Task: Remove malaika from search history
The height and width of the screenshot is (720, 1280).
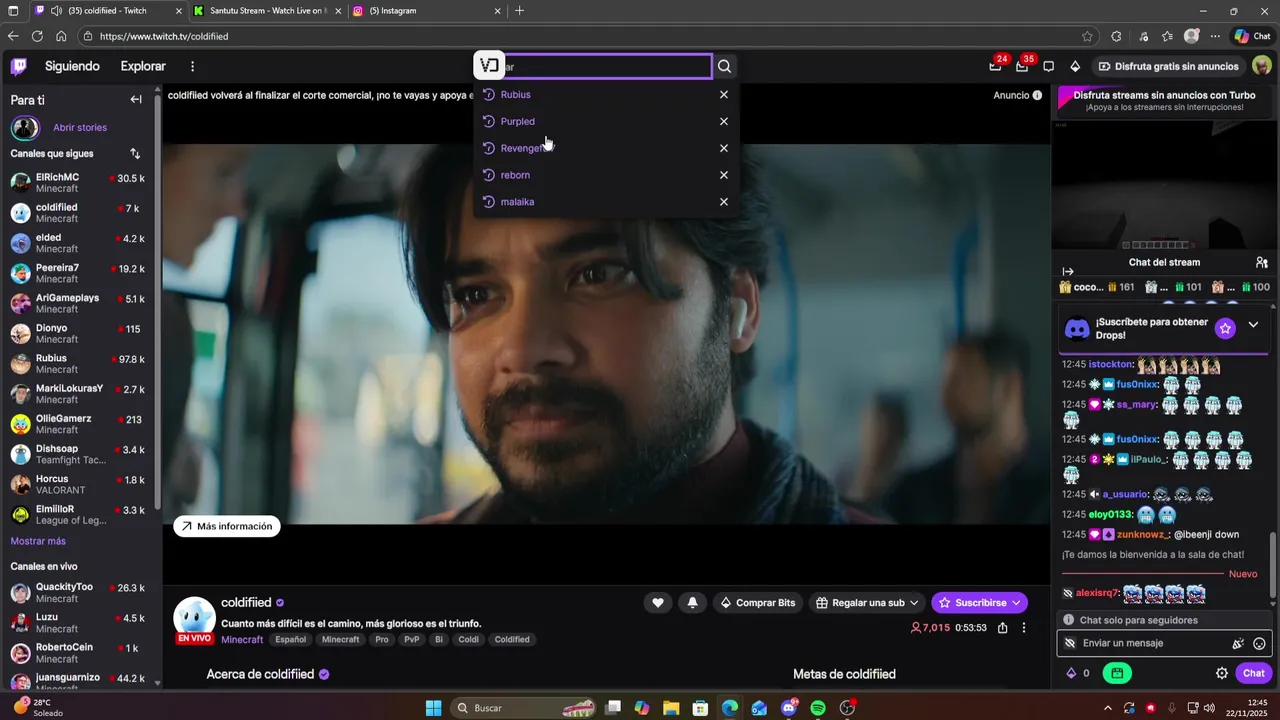Action: click(724, 202)
